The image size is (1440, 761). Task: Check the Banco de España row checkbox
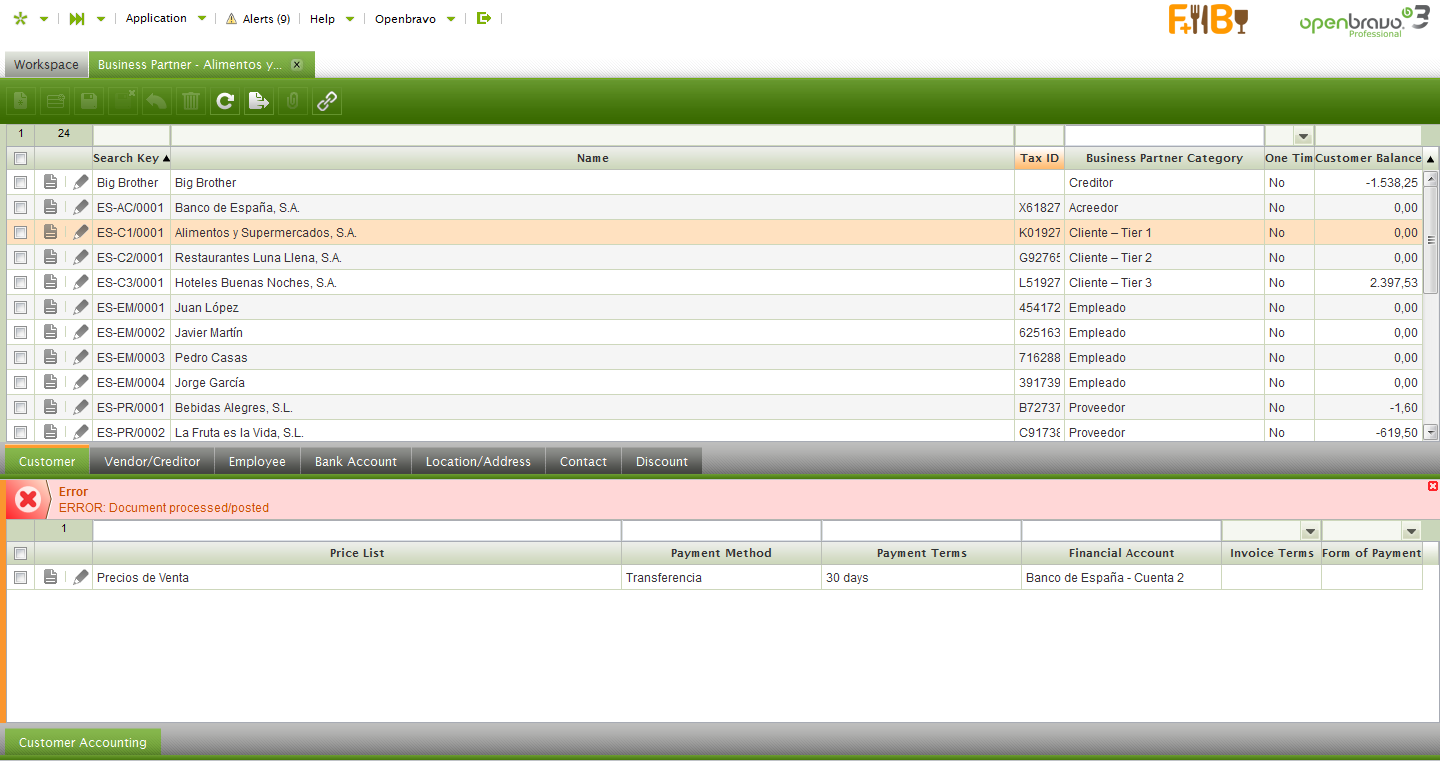20,208
